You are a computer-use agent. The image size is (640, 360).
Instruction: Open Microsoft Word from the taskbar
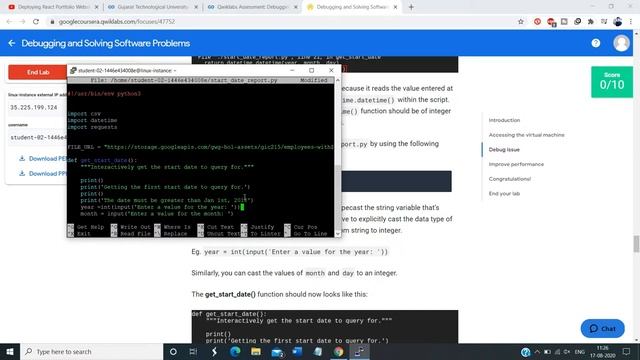tap(297, 351)
